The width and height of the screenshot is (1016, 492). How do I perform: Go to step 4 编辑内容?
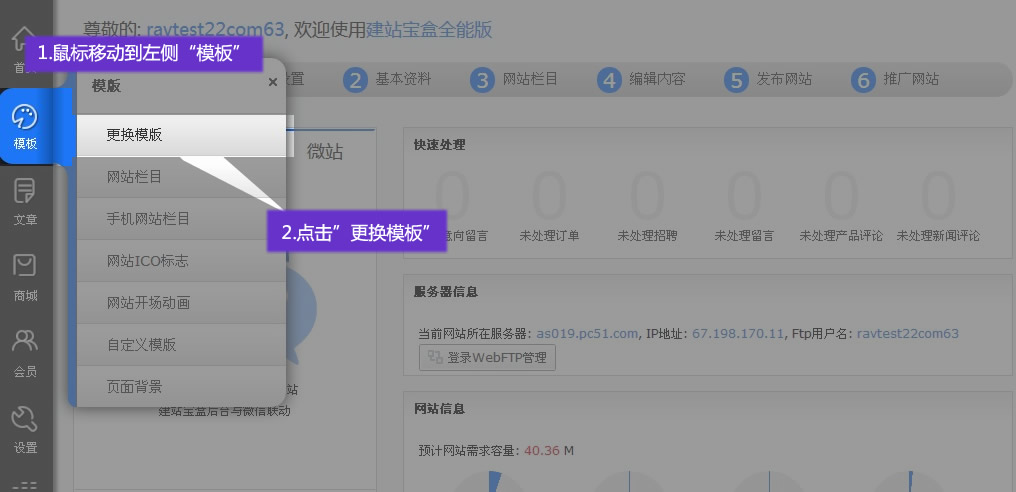(641, 80)
